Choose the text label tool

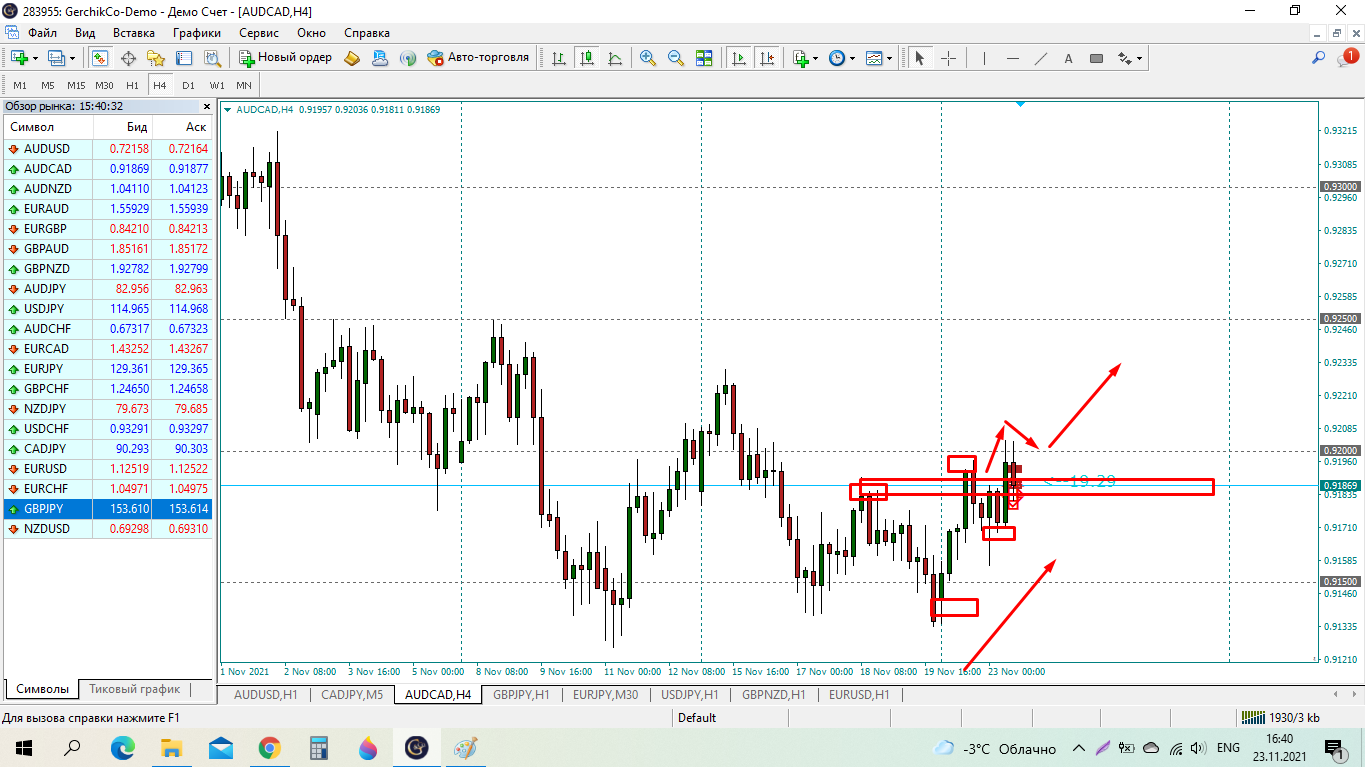pos(1068,58)
